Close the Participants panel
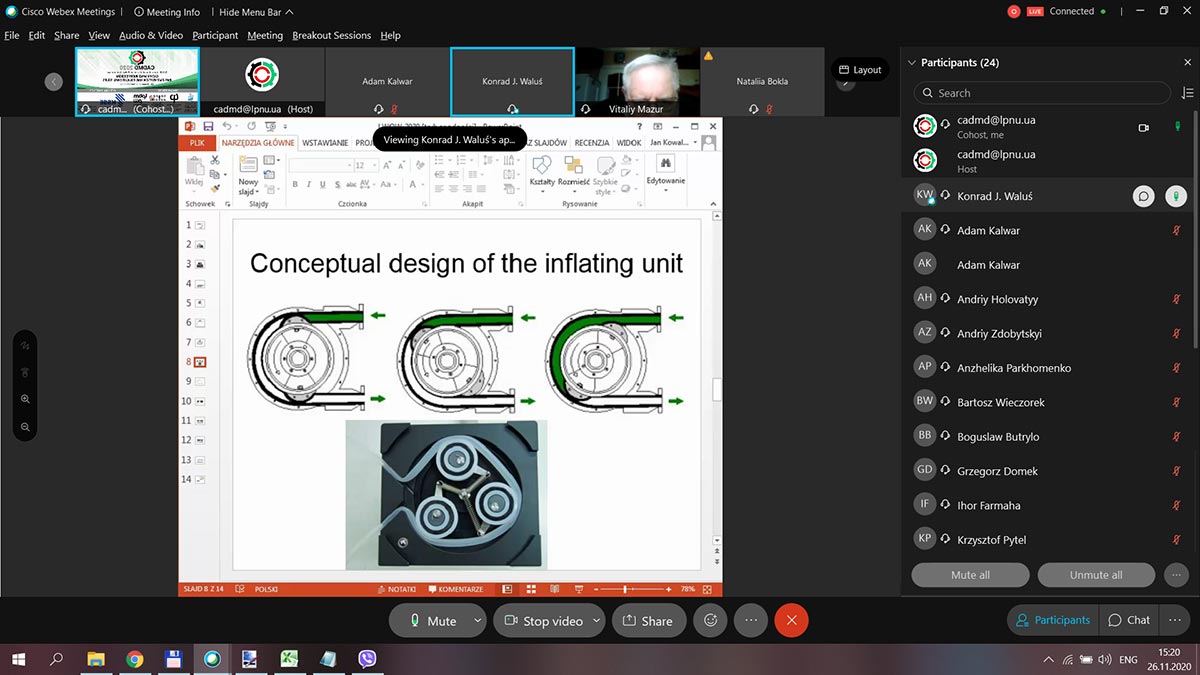 1187,62
